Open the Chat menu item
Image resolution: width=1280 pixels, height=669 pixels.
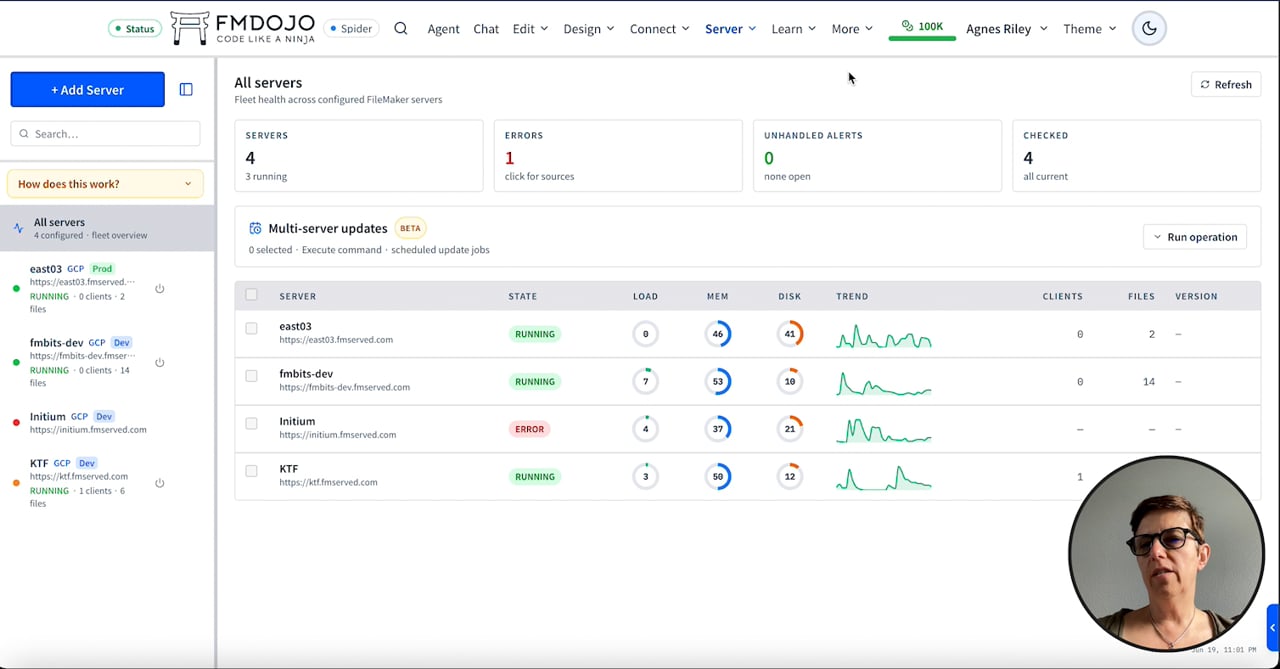pos(486,28)
